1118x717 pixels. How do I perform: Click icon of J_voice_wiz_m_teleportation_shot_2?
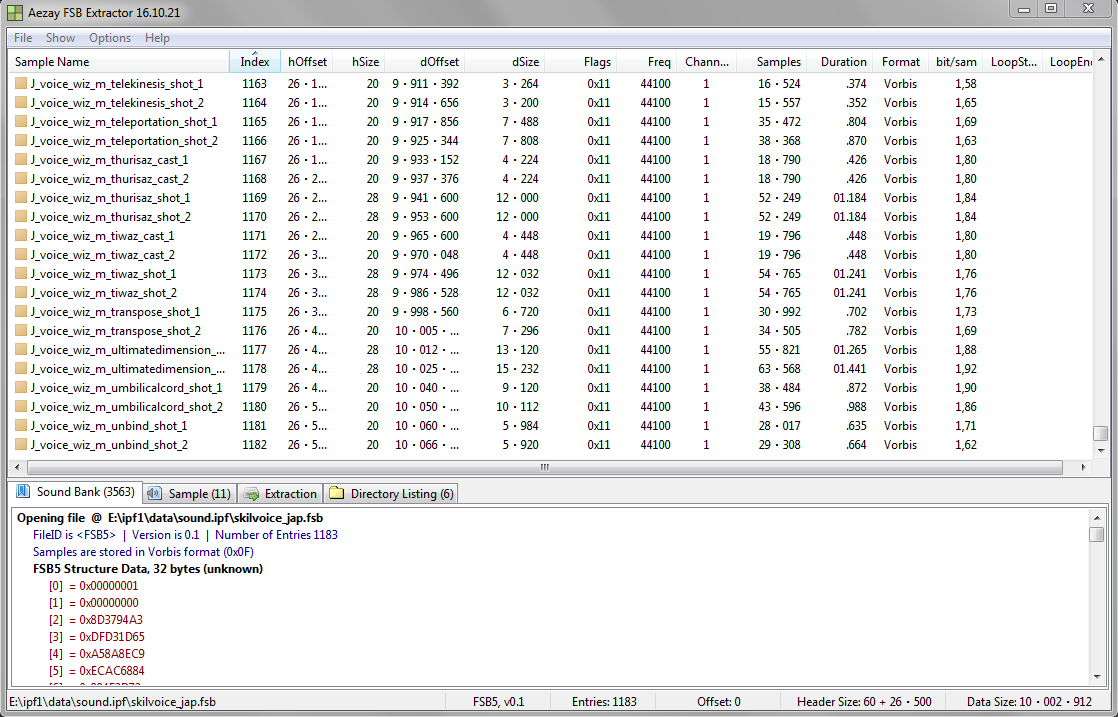tap(21, 140)
